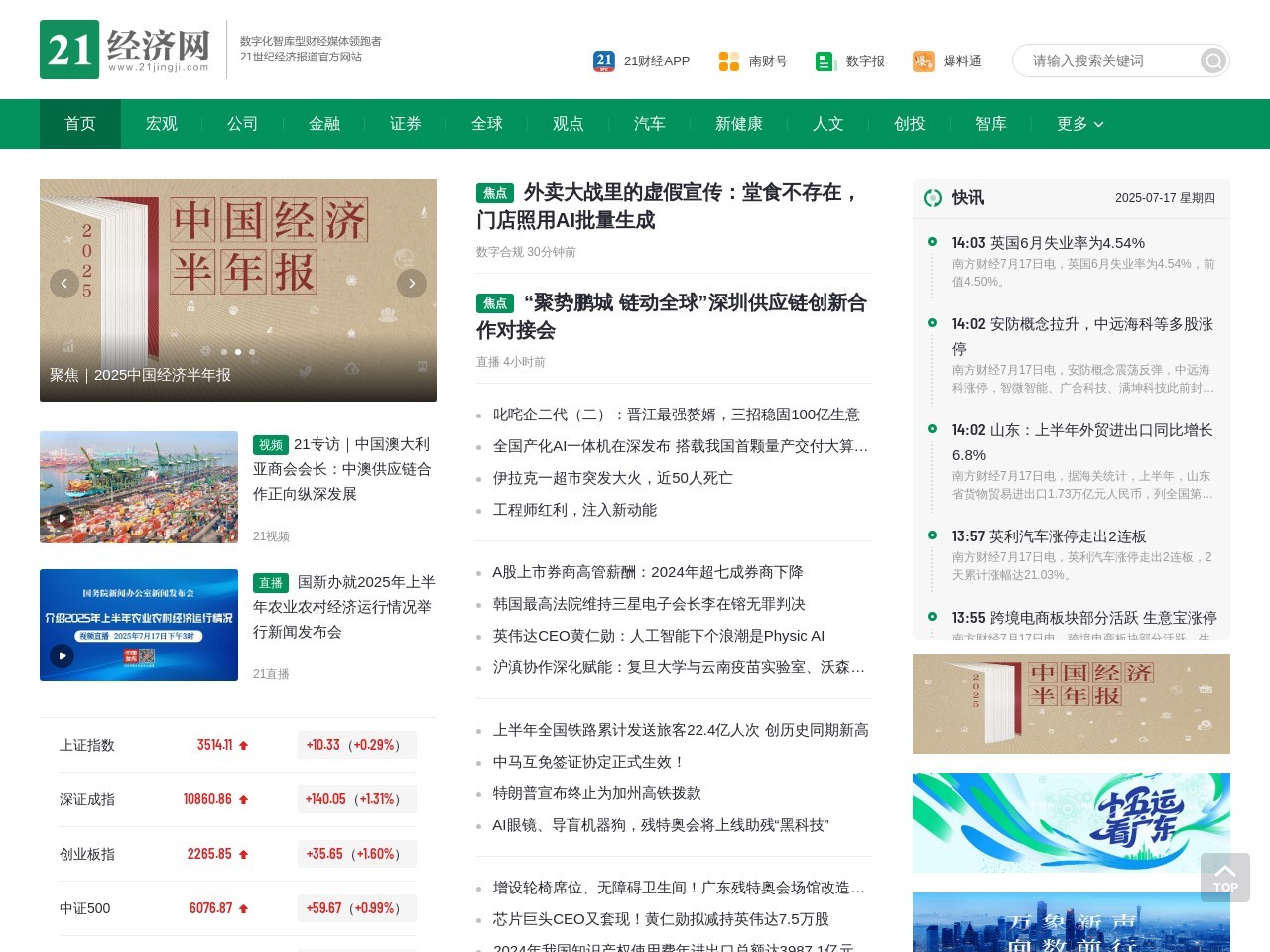Select the third carousel pagination dot
1270x952 pixels.
pos(238,351)
